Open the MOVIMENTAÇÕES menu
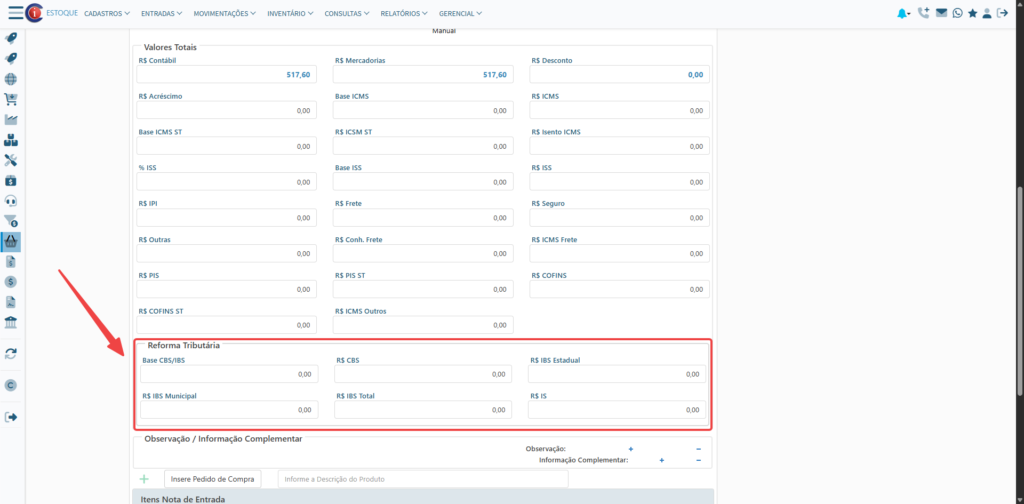Screen dimensions: 1024x504 tap(225, 13)
